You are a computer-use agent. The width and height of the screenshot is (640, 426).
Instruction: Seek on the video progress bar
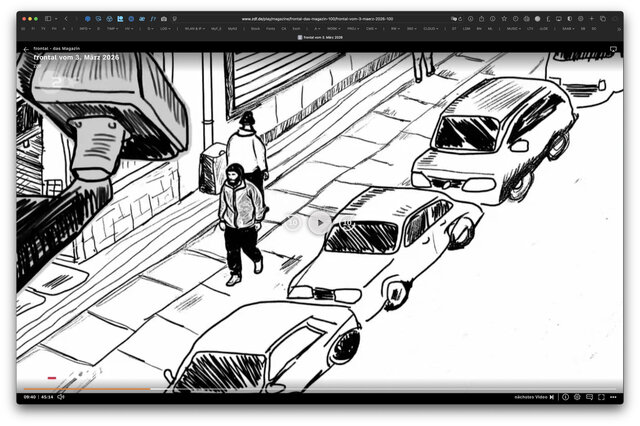300,388
